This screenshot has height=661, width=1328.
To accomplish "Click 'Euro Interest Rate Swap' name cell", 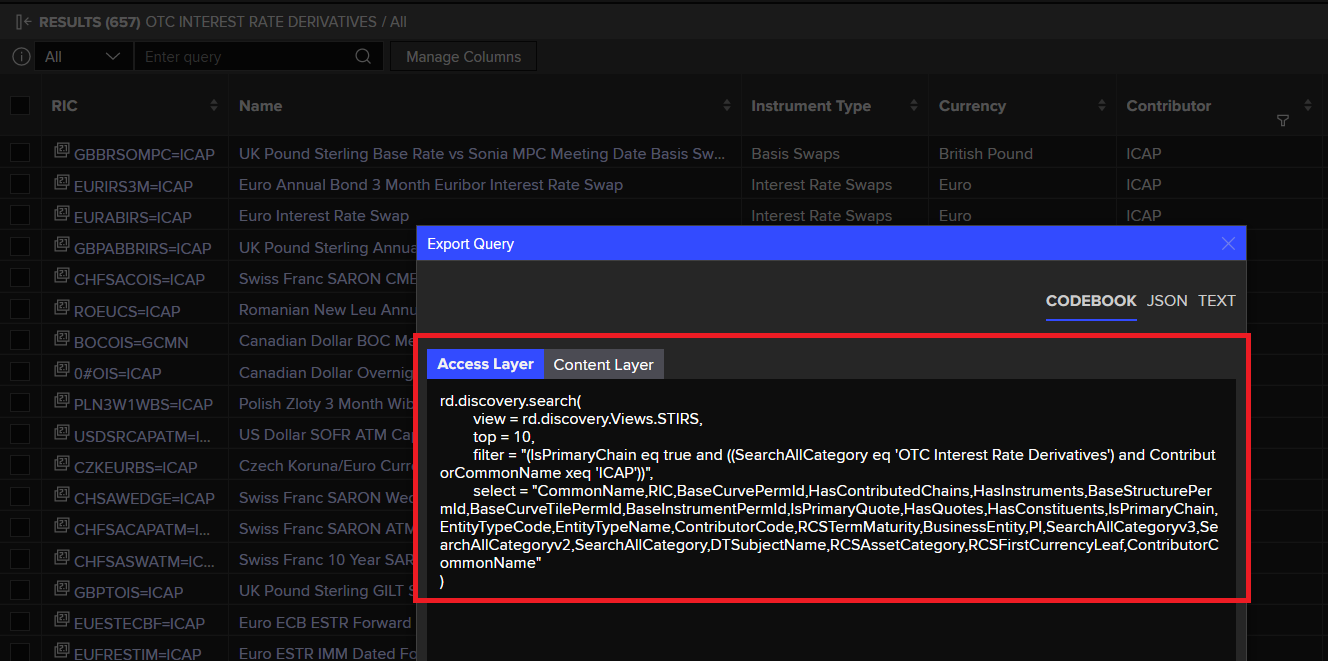I will 324,215.
